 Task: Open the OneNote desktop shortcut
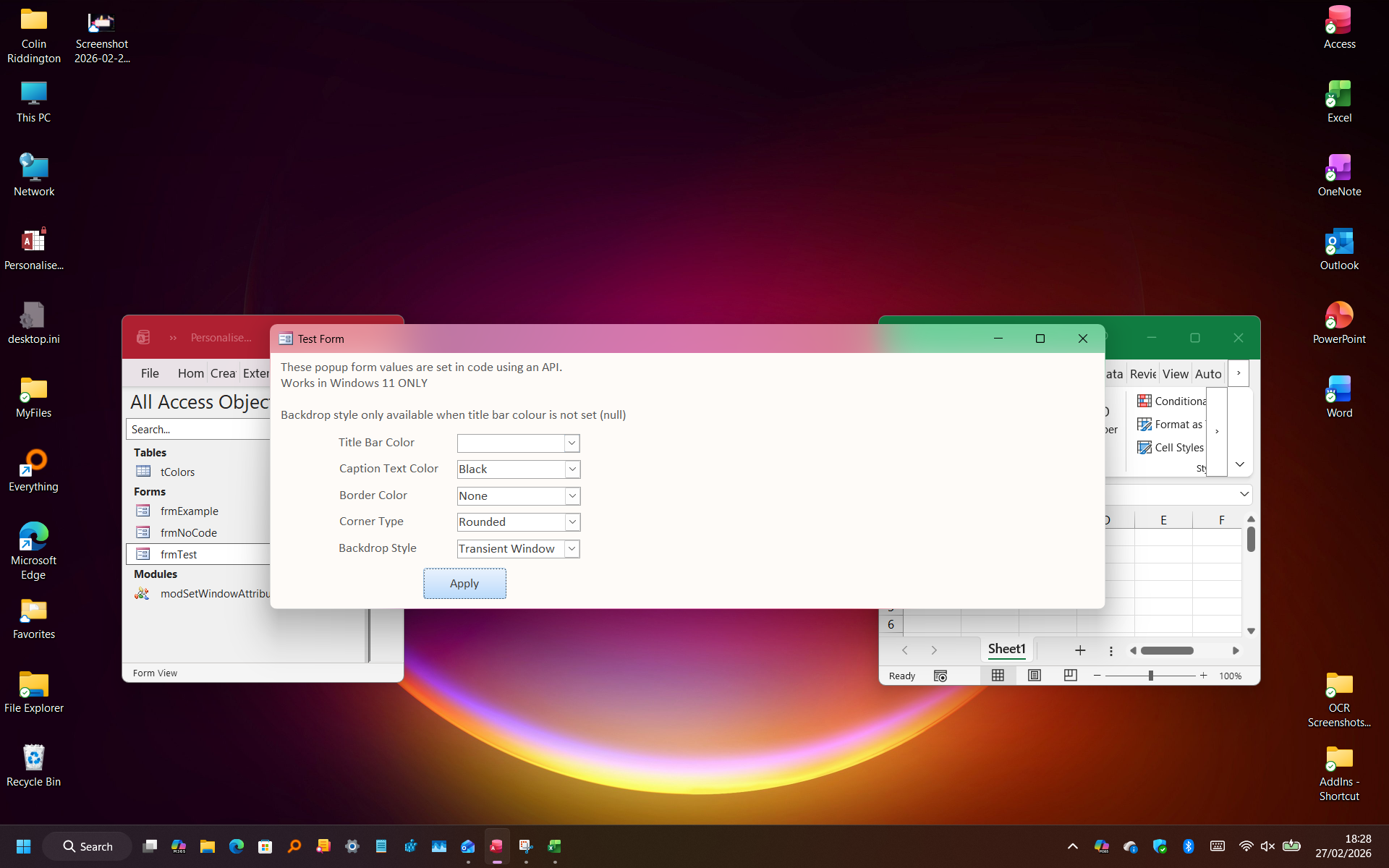(x=1339, y=175)
